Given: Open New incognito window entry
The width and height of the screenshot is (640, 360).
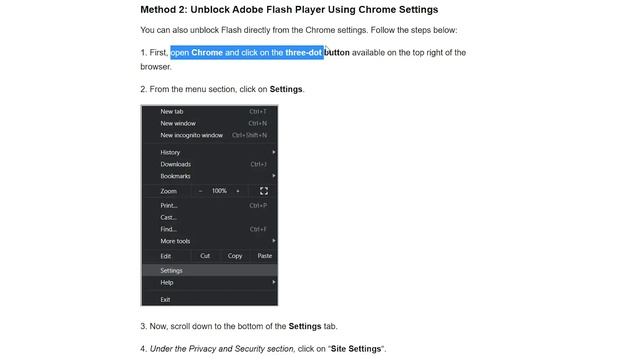Looking at the screenshot, I should [210, 135].
